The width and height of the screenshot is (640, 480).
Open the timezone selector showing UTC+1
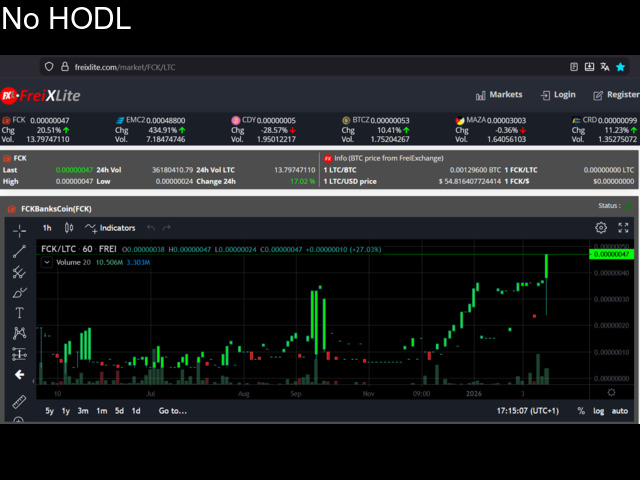tap(527, 411)
